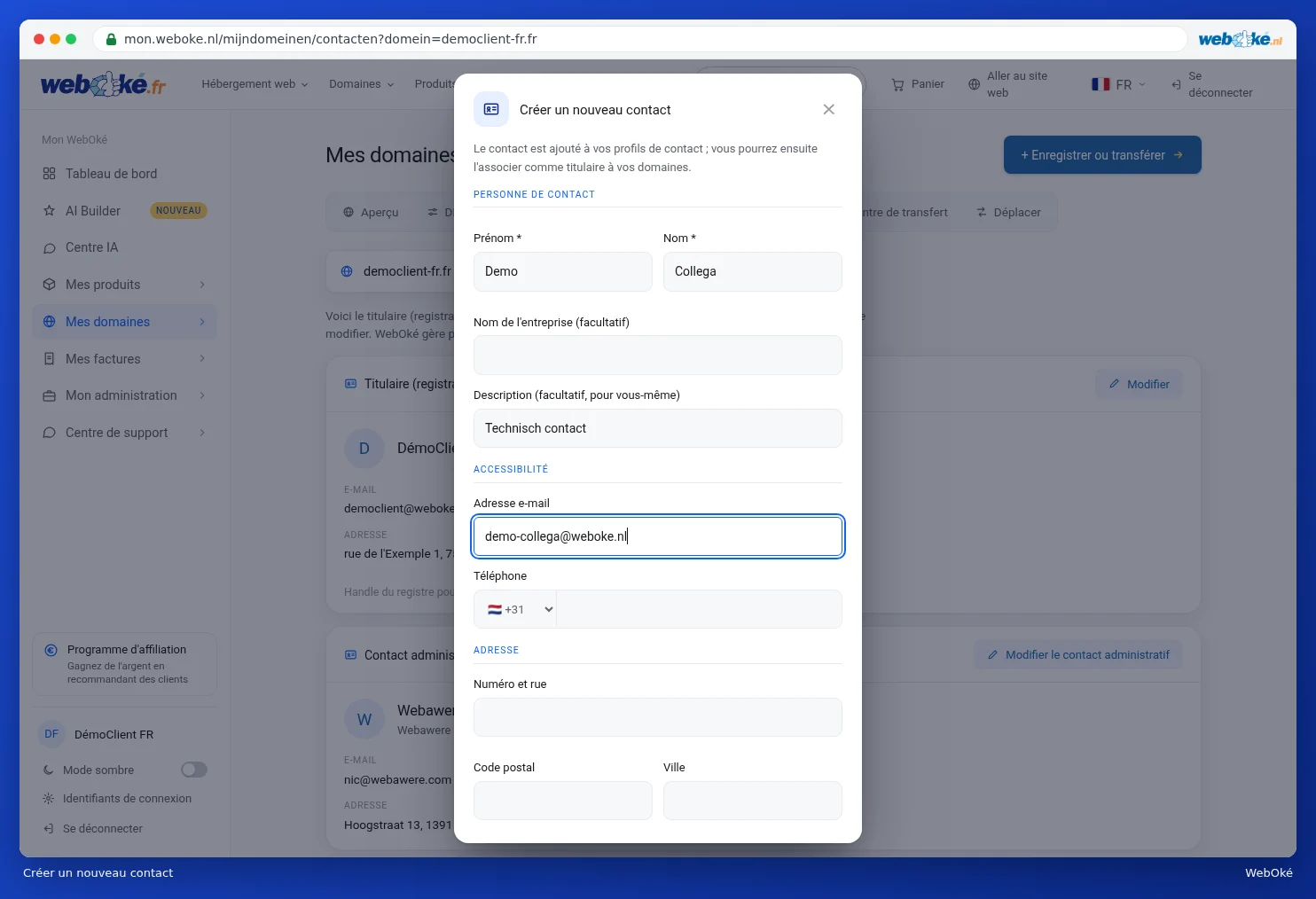Screen dimensions: 1316x899
Task: Click the Centre IA chat icon
Action: click(x=49, y=247)
